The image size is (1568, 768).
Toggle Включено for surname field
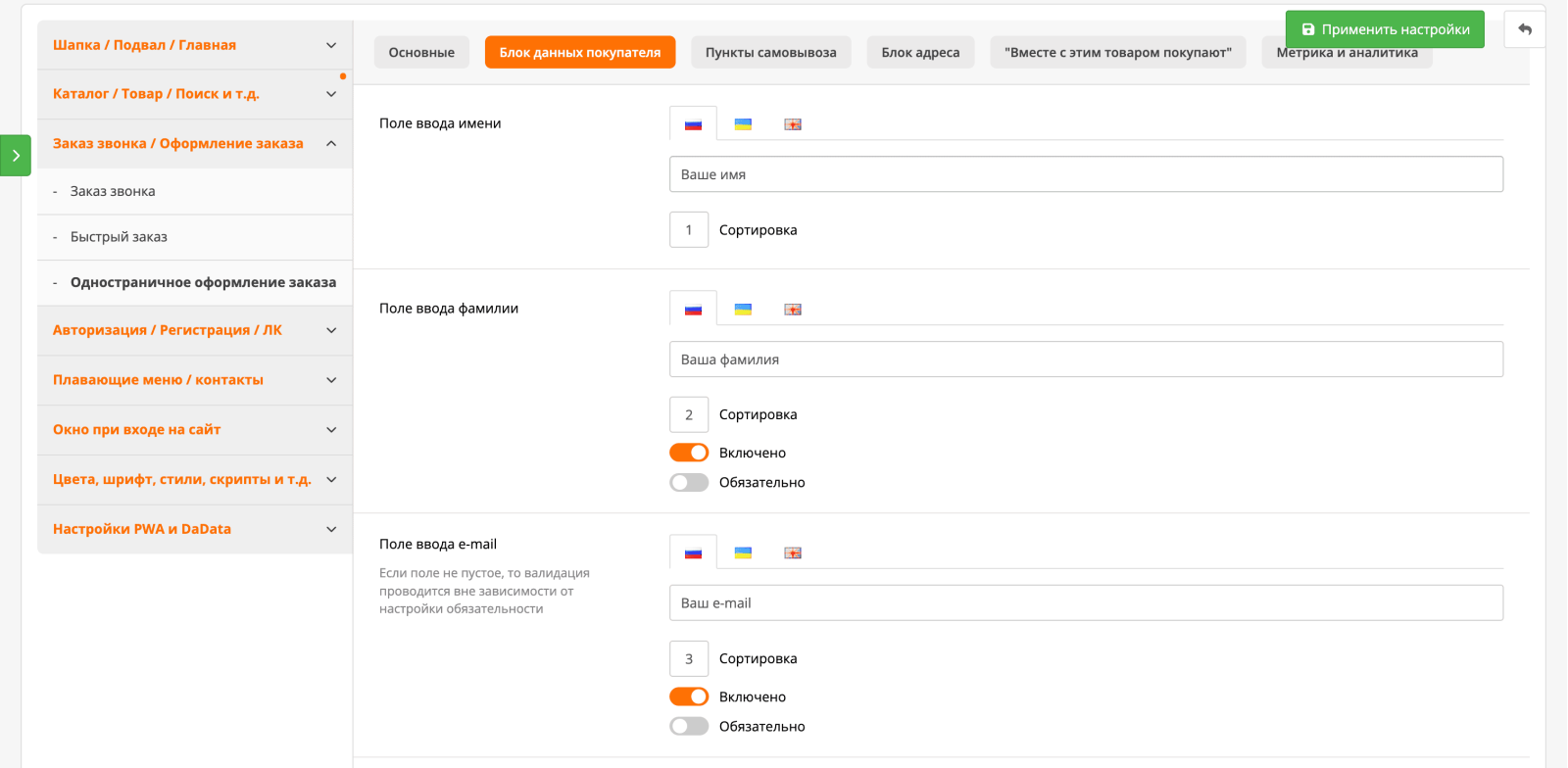(x=689, y=453)
